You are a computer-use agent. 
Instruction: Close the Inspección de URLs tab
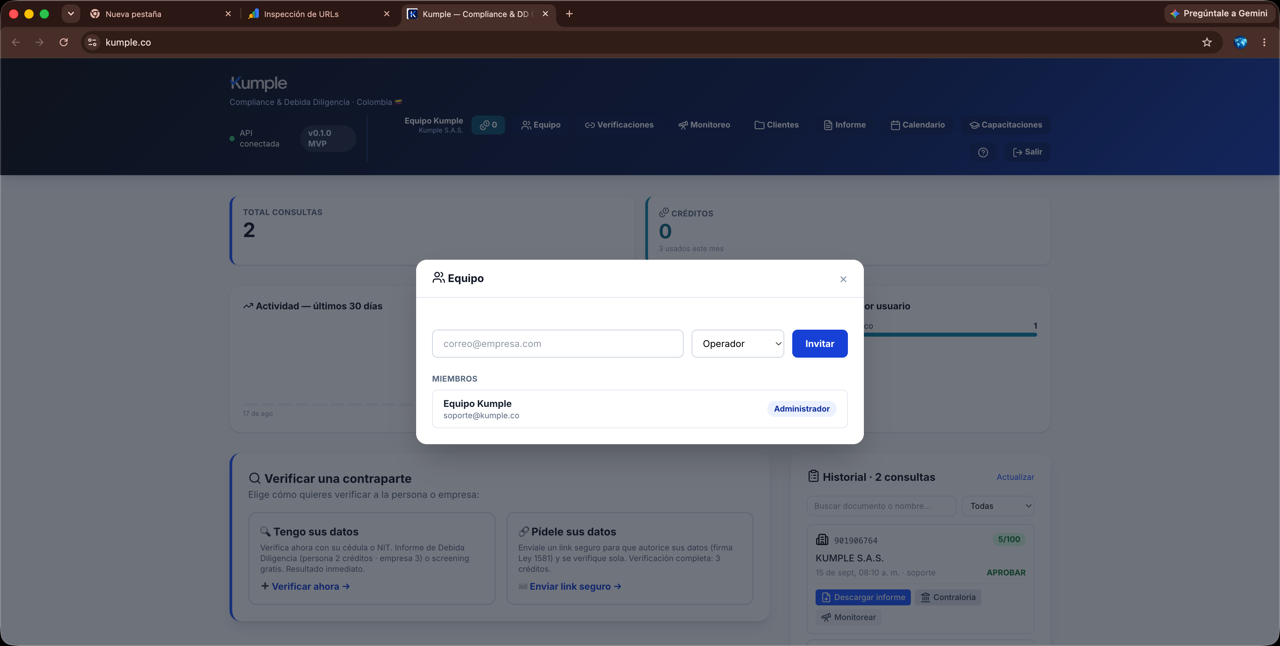click(387, 14)
